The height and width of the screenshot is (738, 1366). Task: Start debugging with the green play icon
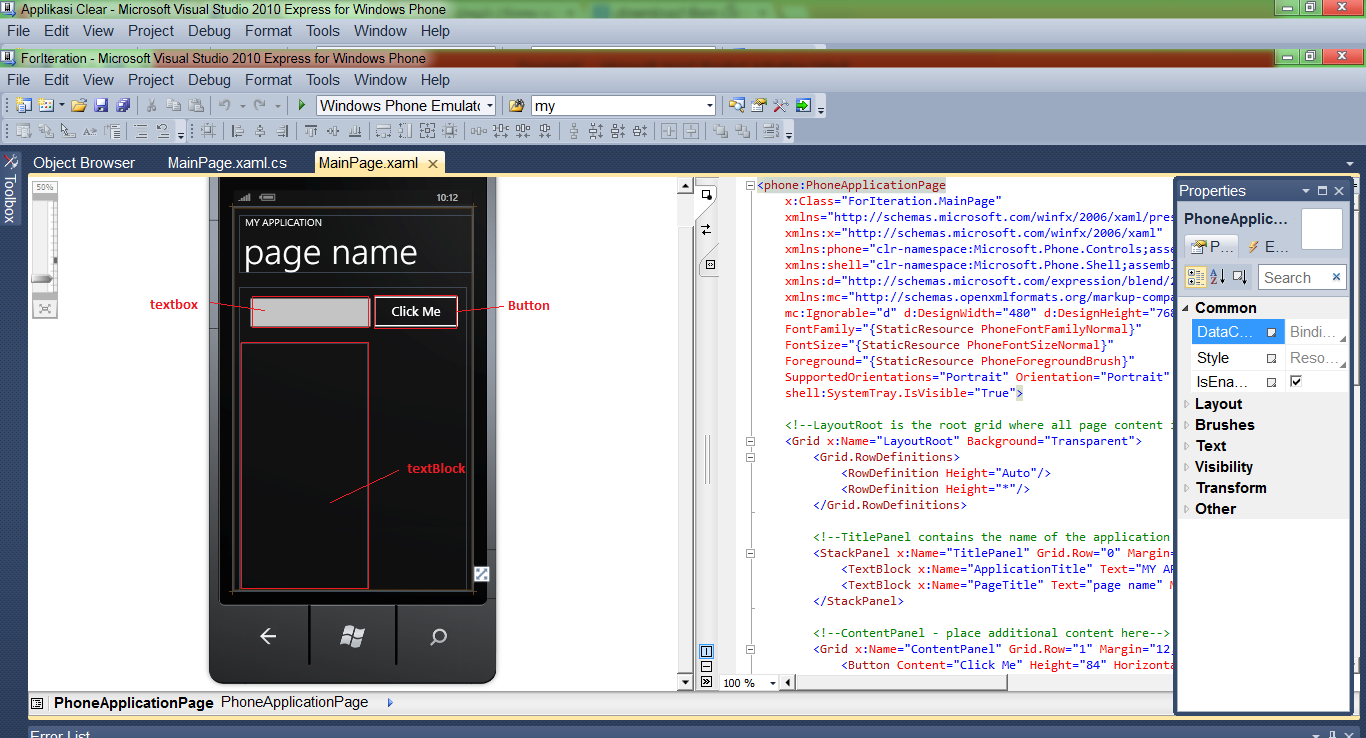point(302,105)
